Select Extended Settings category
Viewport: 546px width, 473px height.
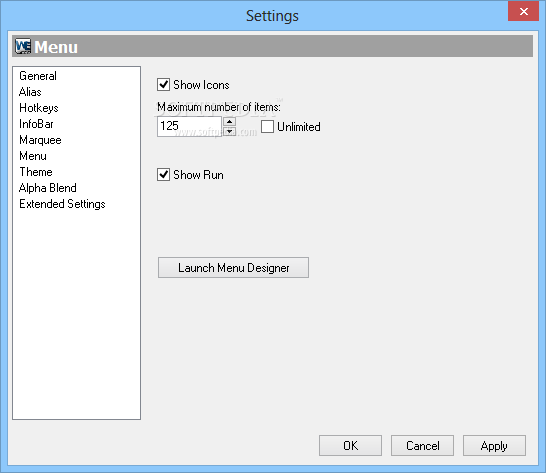point(62,204)
